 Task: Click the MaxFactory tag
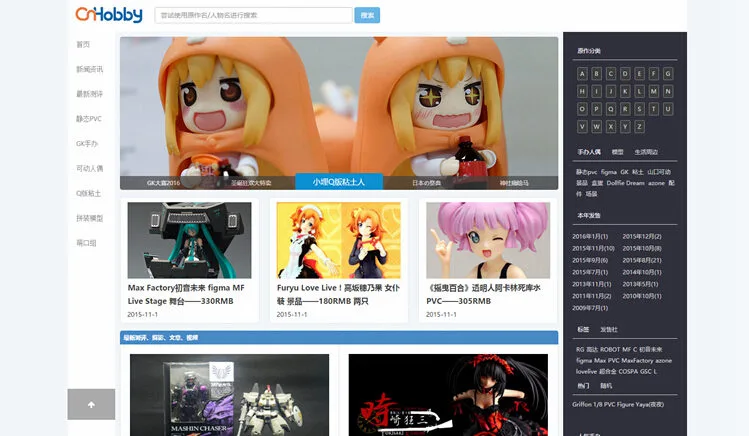point(637,361)
